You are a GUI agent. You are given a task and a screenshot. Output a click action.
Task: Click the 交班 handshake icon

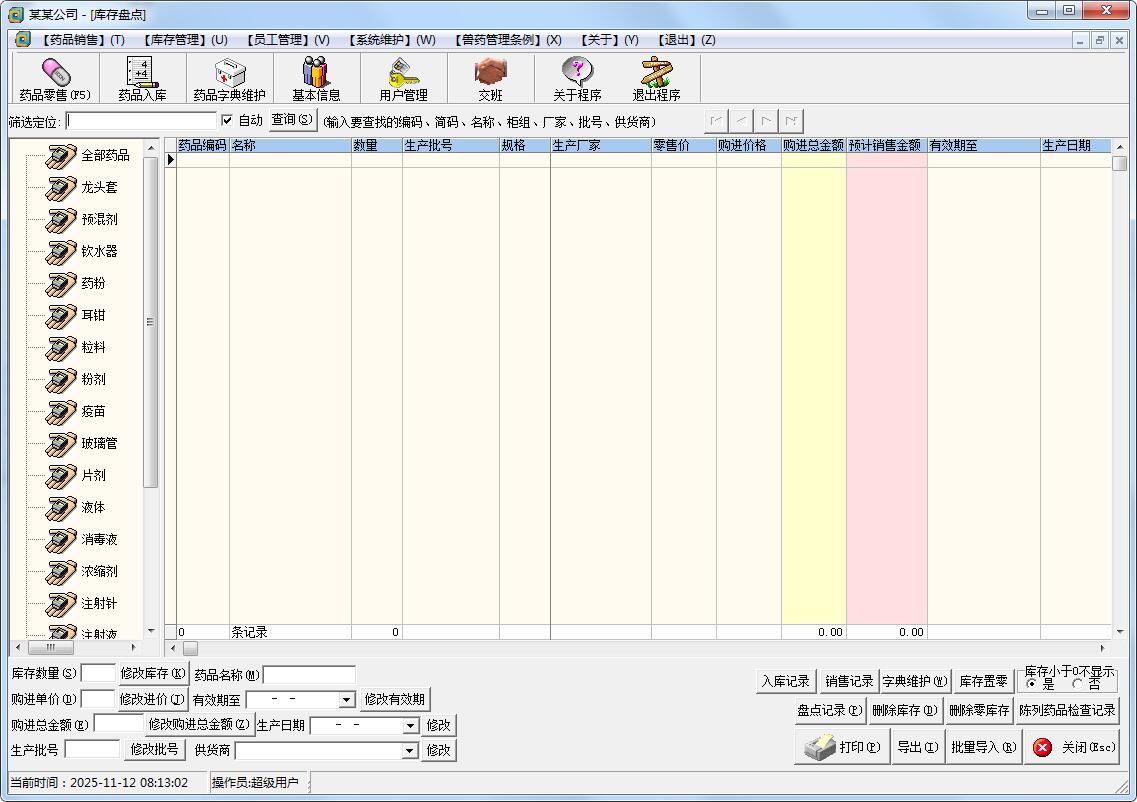click(x=490, y=73)
